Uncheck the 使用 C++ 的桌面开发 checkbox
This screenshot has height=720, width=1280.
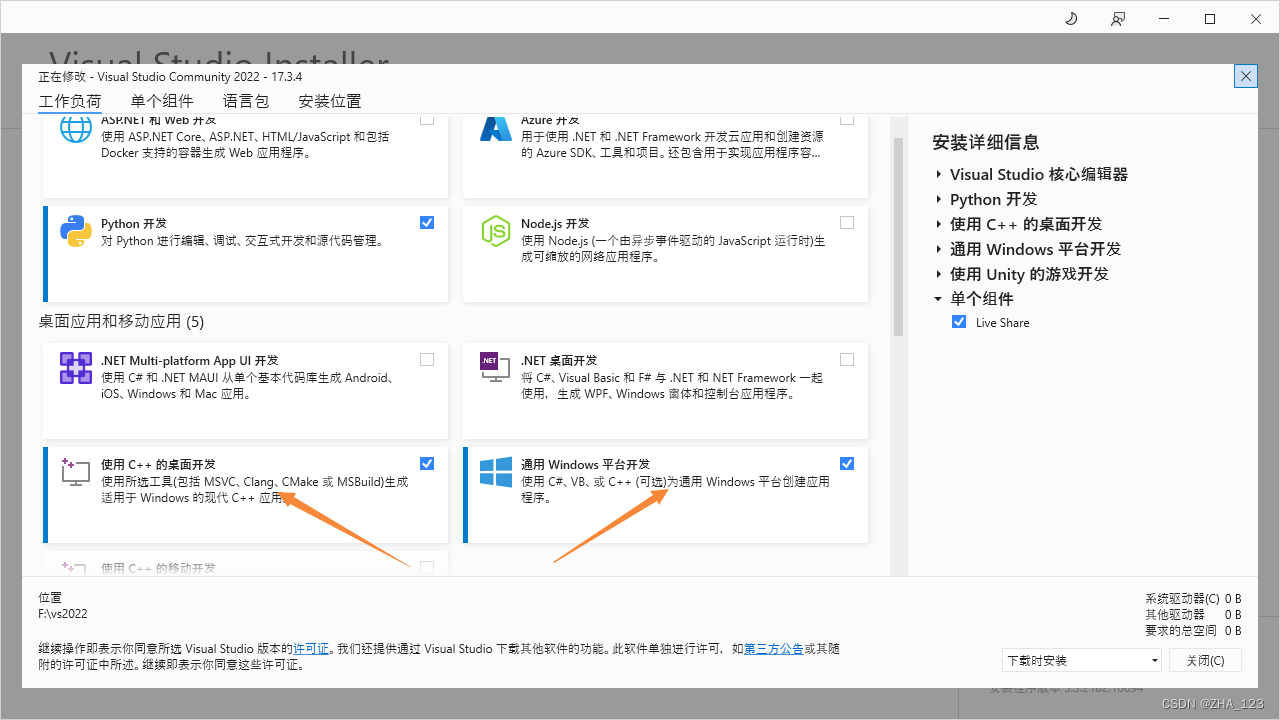427,463
